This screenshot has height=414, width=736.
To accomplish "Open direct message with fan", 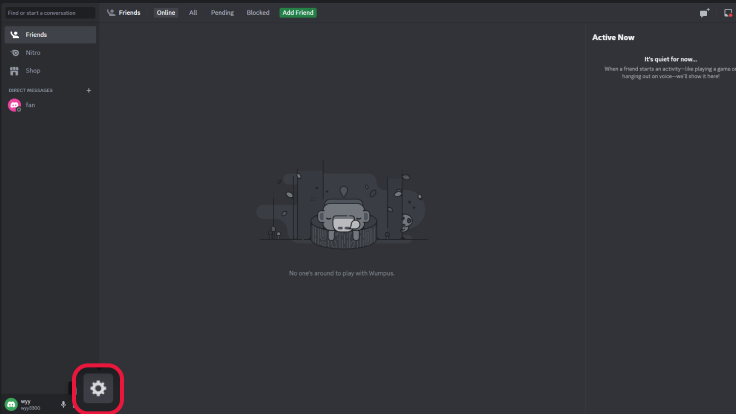I will point(50,105).
